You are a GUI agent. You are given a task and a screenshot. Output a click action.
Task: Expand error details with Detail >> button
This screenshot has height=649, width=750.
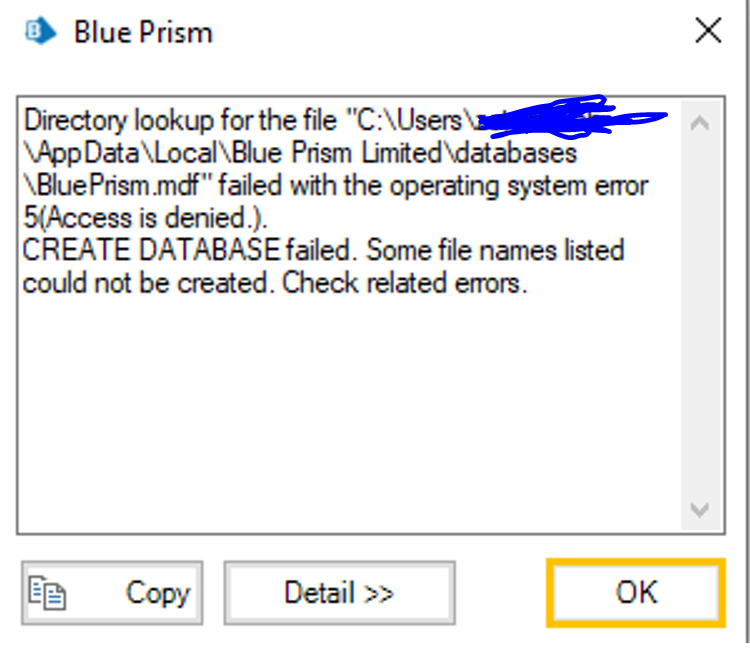click(x=339, y=593)
